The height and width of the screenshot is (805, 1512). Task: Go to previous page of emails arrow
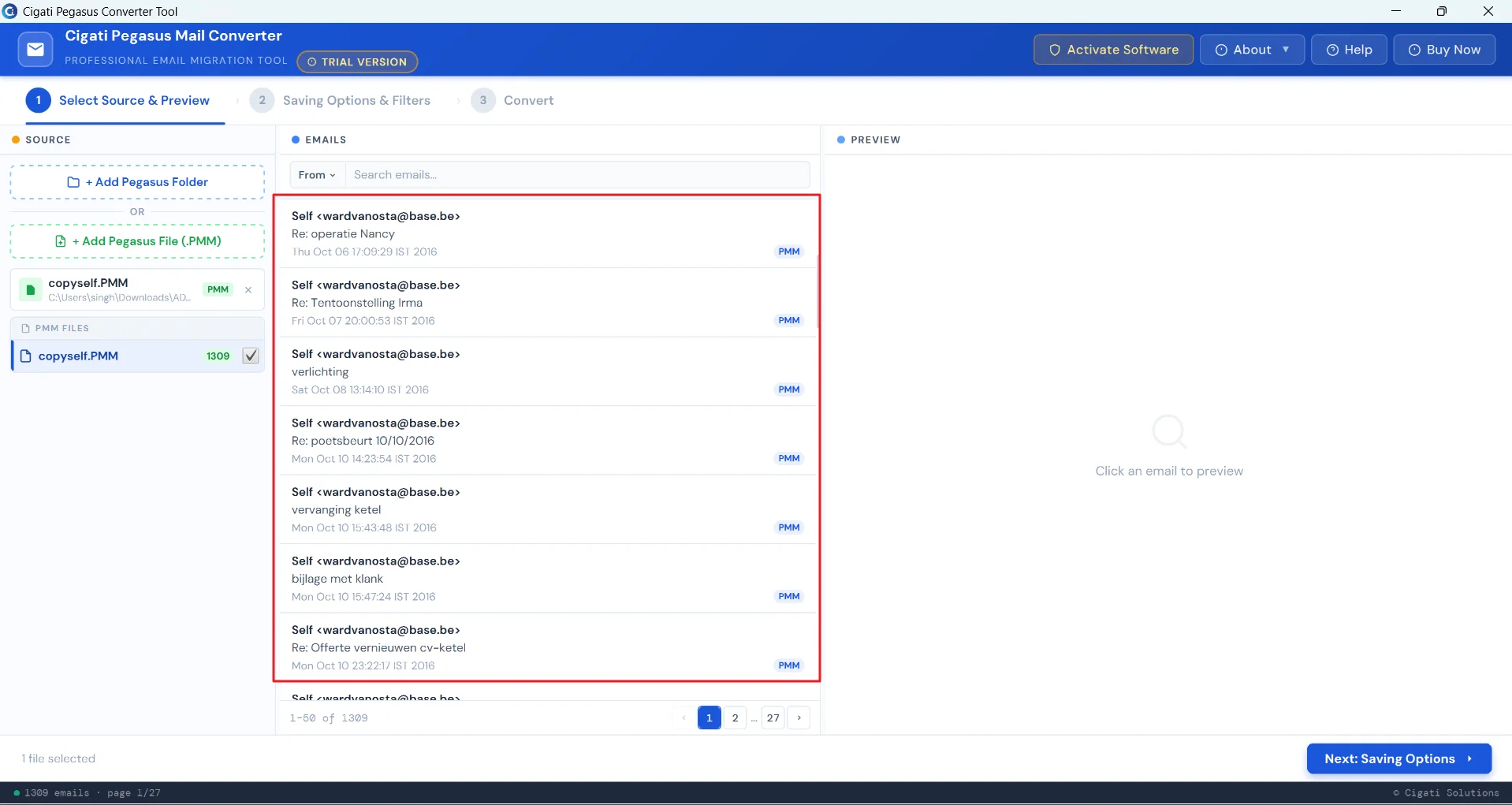(683, 717)
